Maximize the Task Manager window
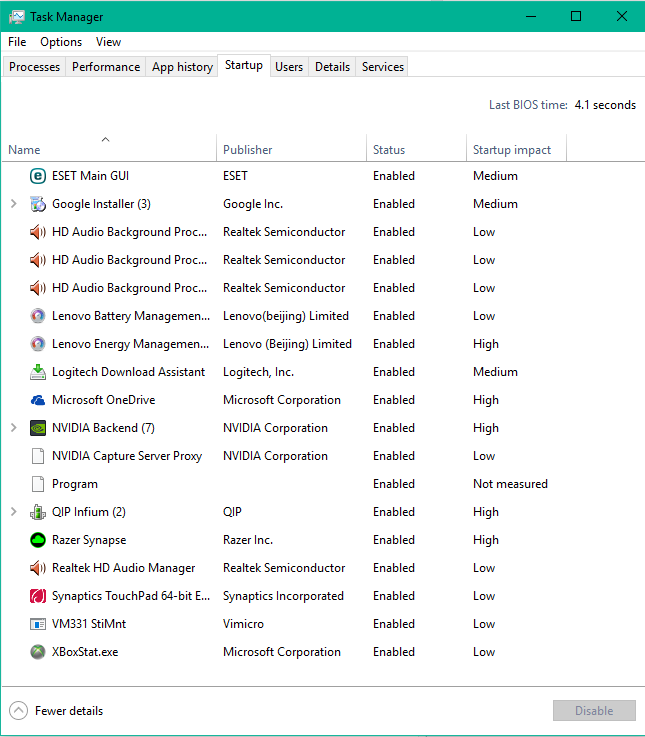The image size is (645, 737). (576, 16)
